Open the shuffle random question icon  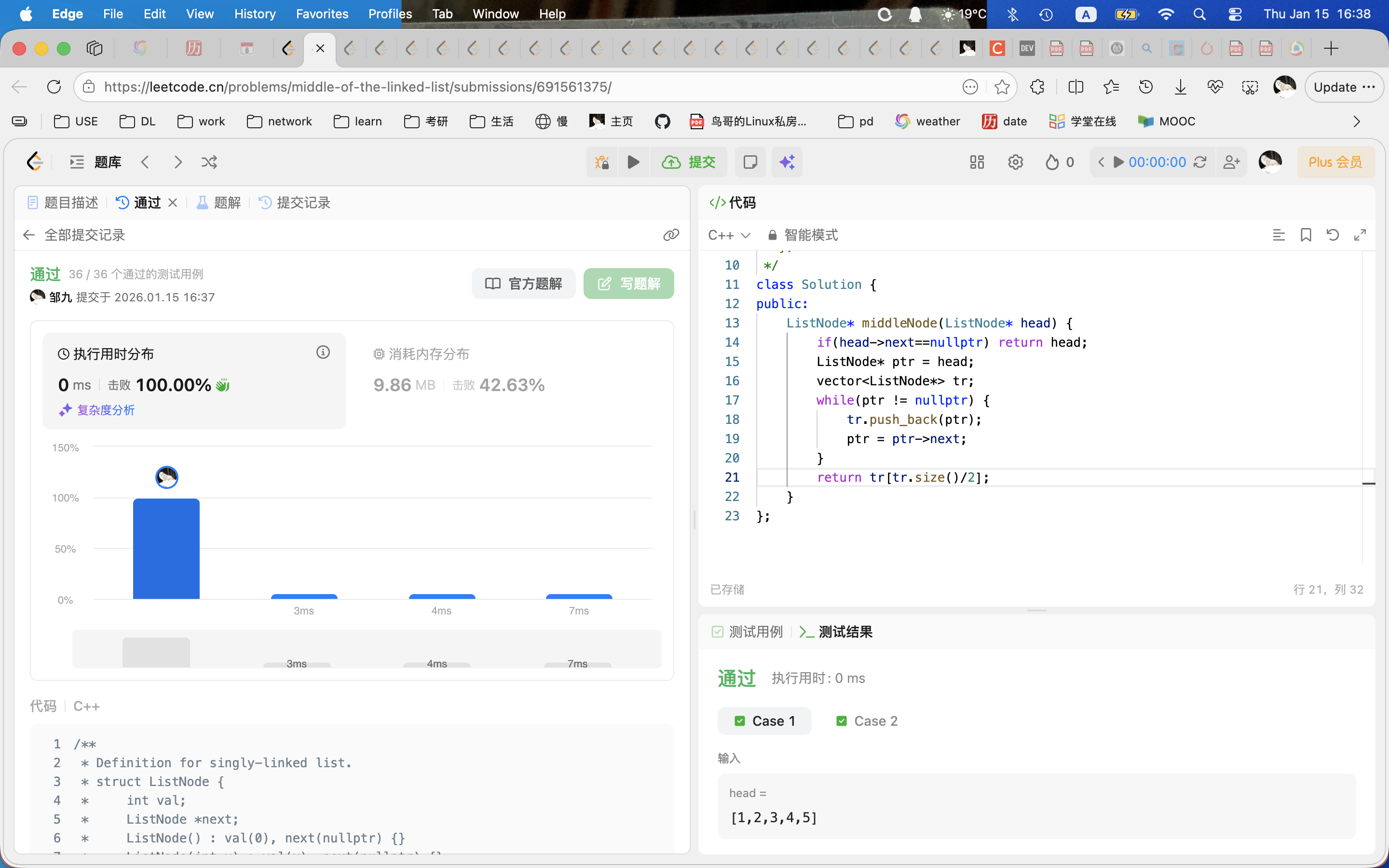(x=209, y=162)
